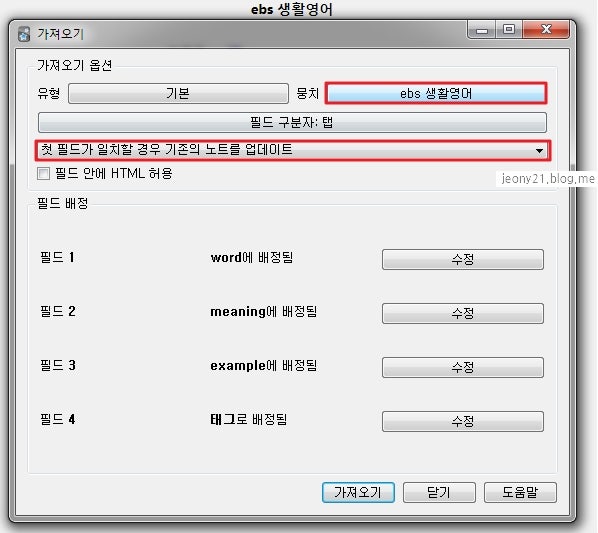Click the Anki icon in title bar
The image size is (598, 533).
[x=24, y=34]
